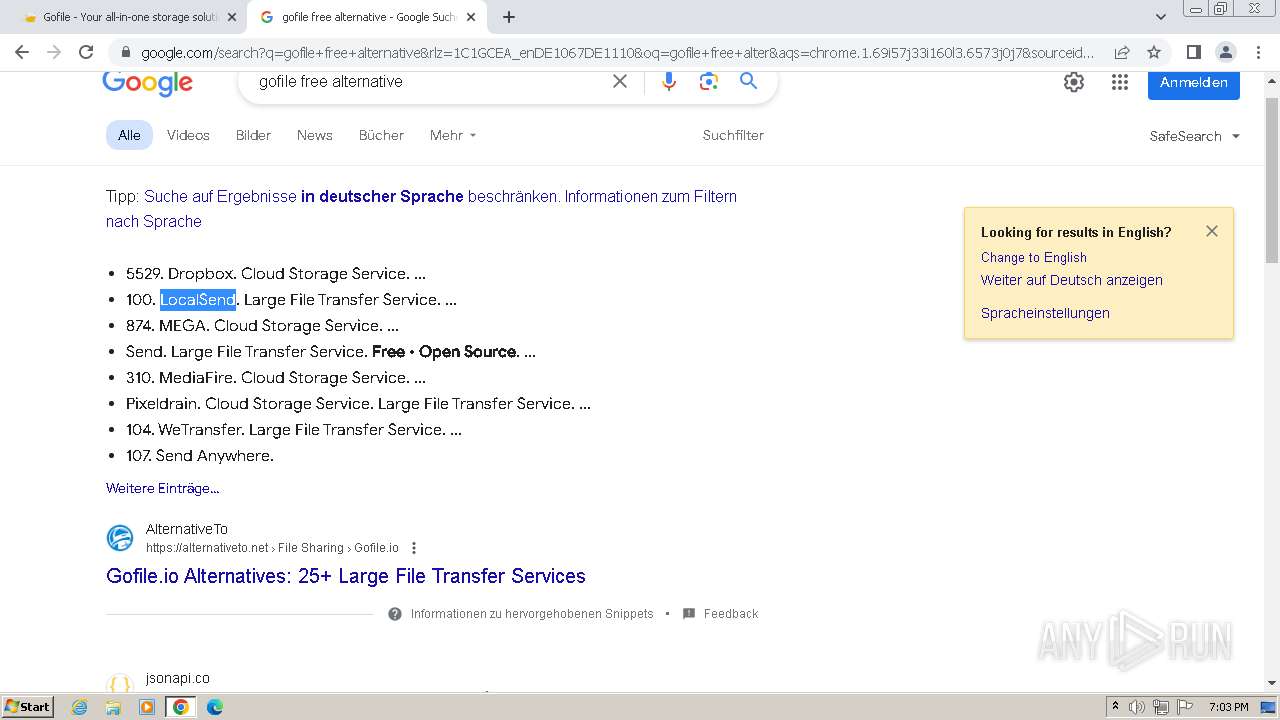Viewport: 1280px width, 720px height.
Task: Open File Explorer in taskbar
Action: point(113,707)
